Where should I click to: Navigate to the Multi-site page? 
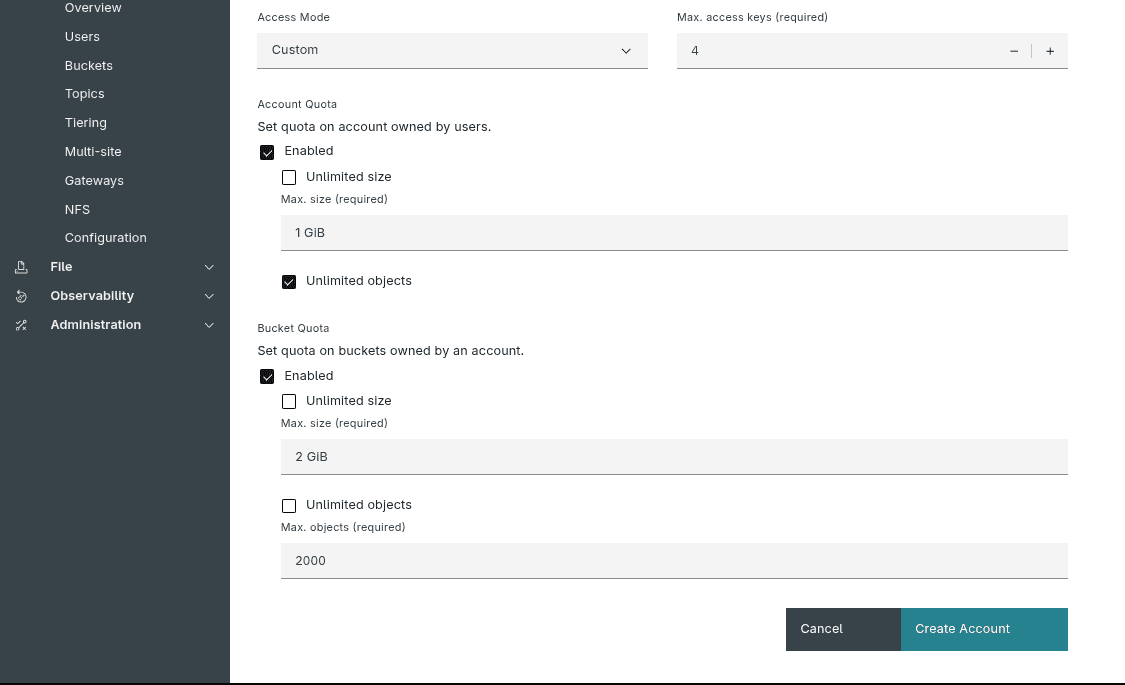(93, 151)
